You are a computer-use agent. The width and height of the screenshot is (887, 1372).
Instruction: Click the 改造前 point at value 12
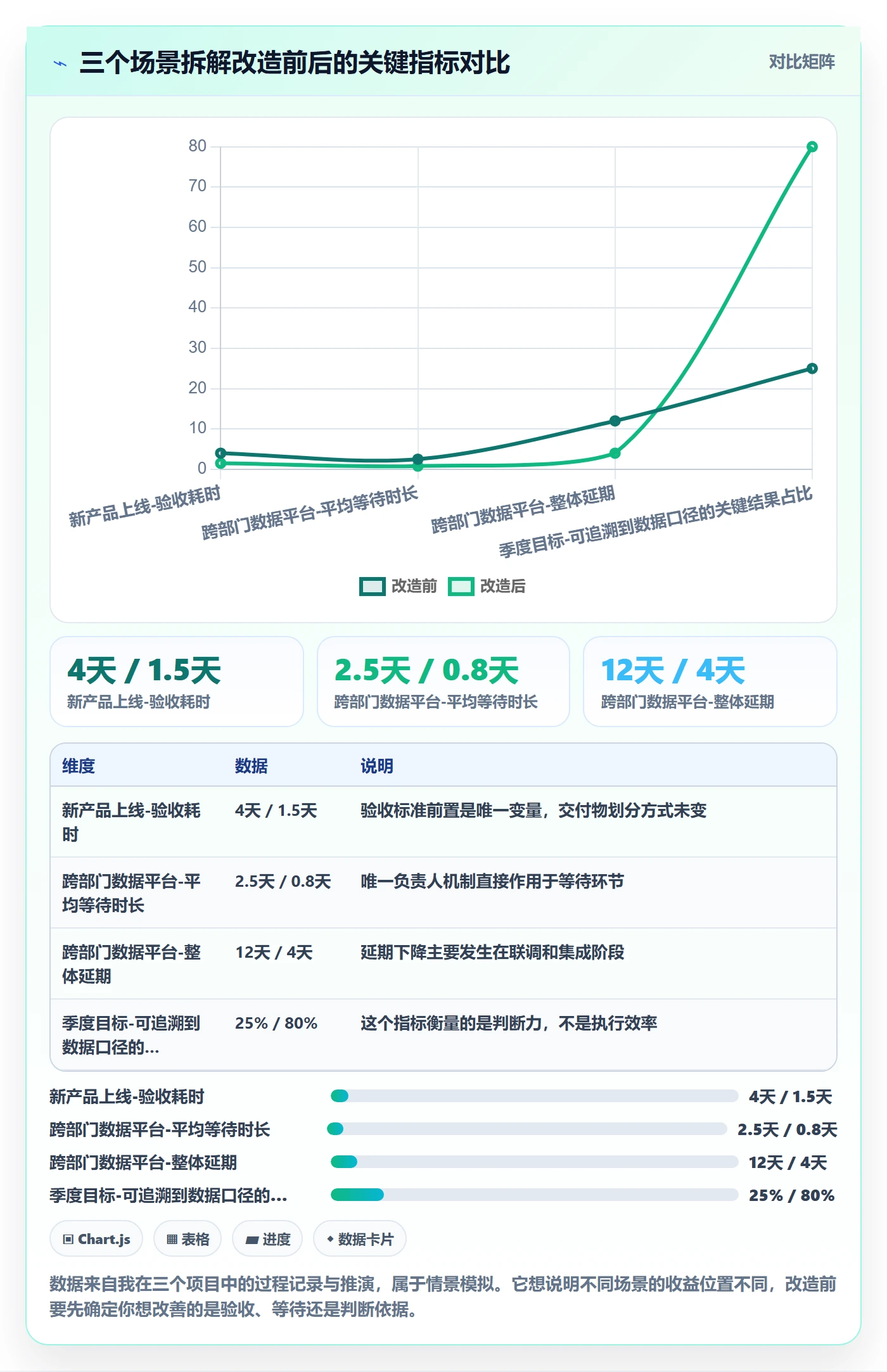click(x=615, y=421)
